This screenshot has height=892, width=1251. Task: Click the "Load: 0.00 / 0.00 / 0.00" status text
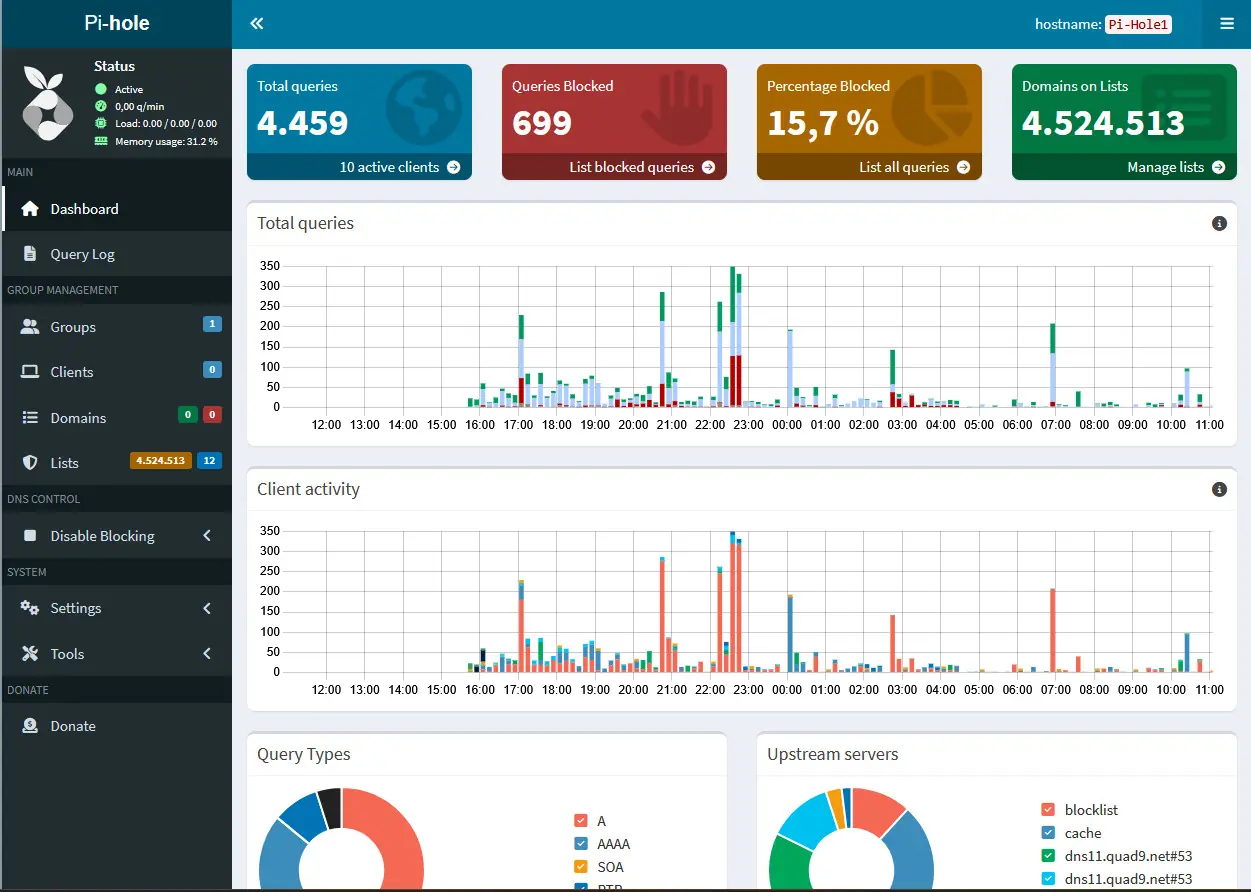point(166,123)
